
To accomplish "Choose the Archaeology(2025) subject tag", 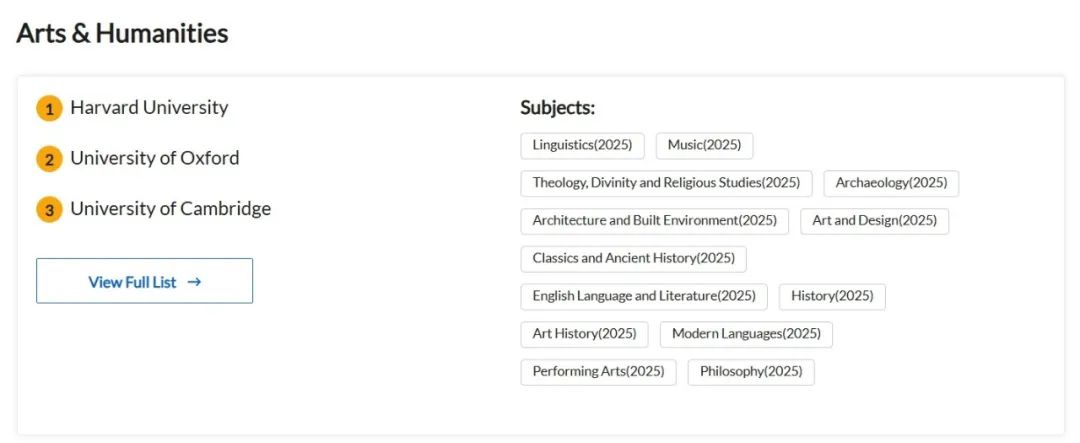I will click(x=891, y=183).
